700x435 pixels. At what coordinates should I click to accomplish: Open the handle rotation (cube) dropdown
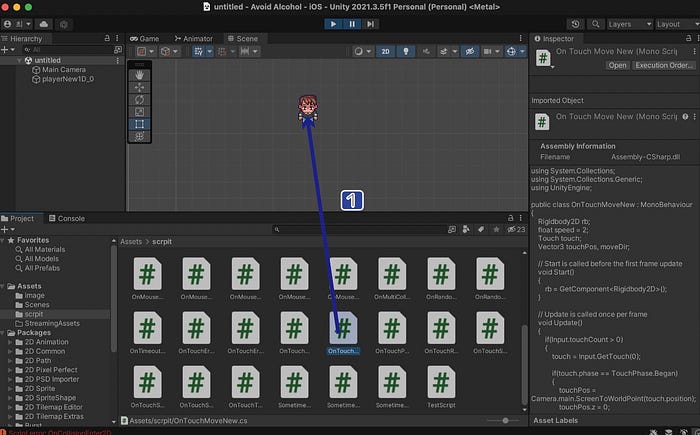click(x=169, y=51)
